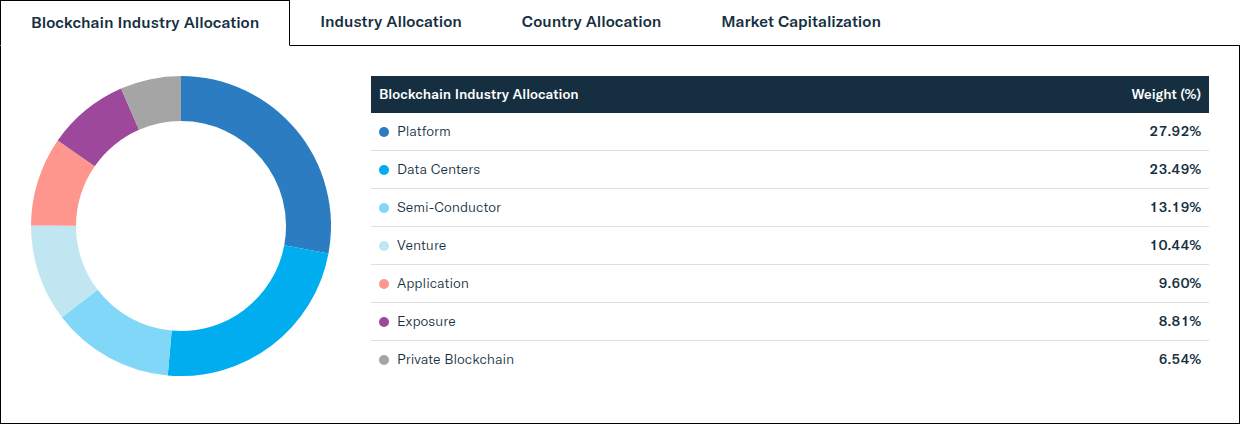1240x424 pixels.
Task: Click the Semi-Conductor row label
Action: coord(449,208)
